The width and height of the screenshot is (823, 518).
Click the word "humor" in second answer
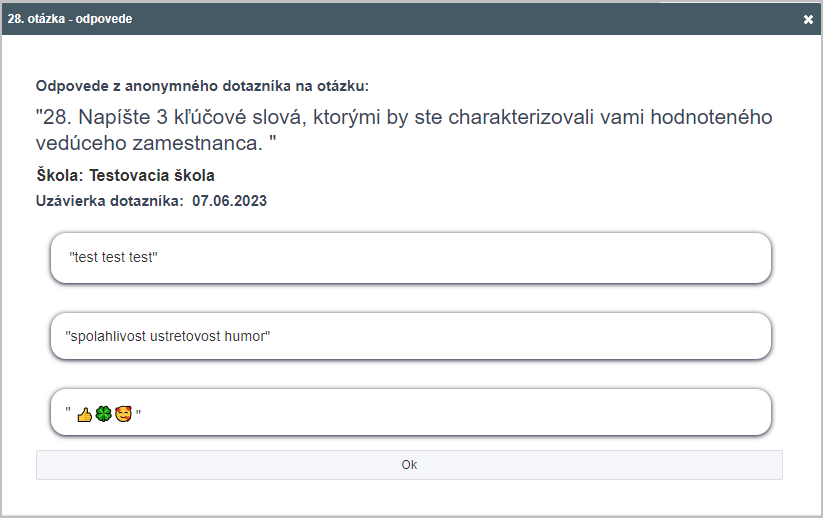point(250,337)
